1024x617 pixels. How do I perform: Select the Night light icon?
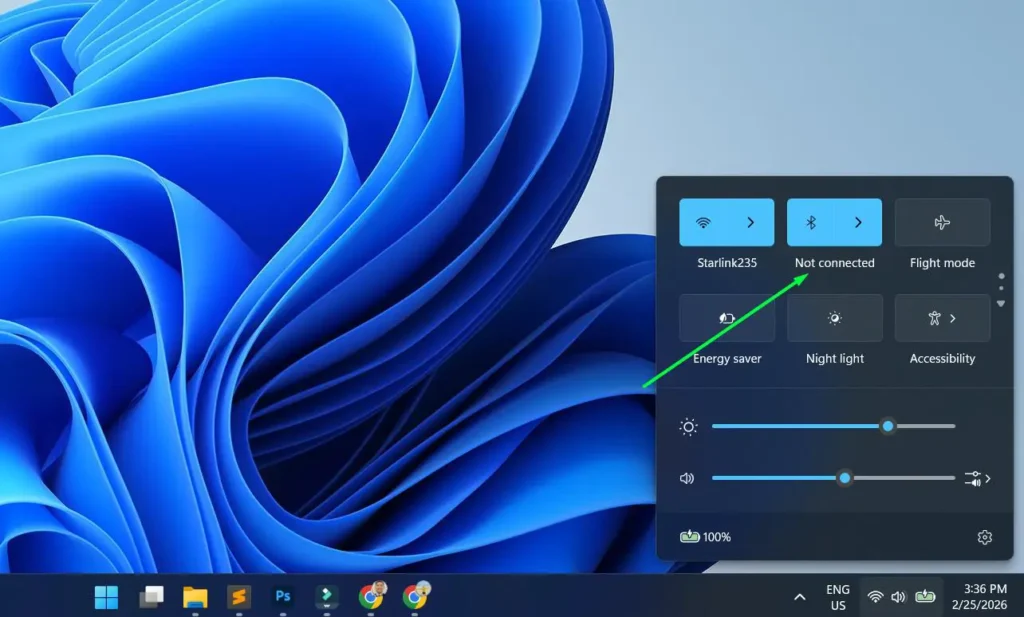pos(834,317)
